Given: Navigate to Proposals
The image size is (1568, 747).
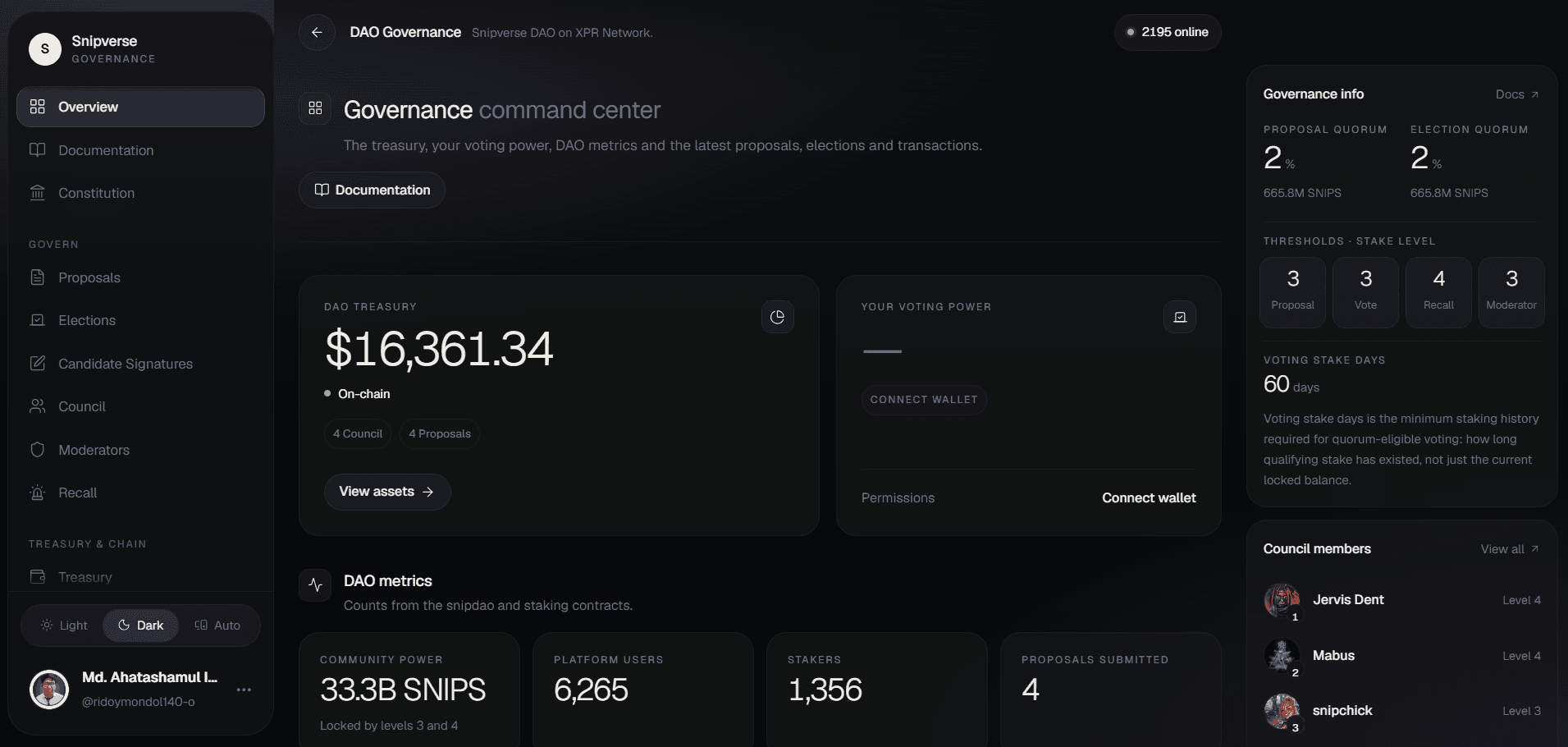Looking at the screenshot, I should click(x=140, y=277).
